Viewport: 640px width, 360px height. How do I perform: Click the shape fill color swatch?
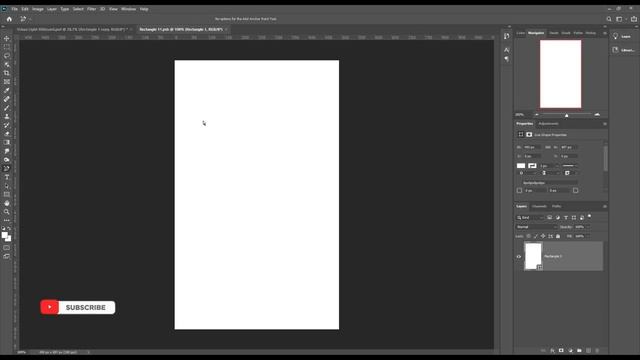tap(521, 166)
